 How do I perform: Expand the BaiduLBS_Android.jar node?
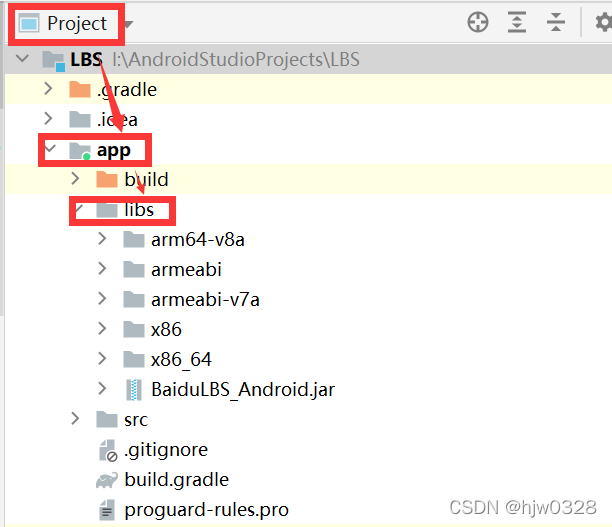tap(102, 389)
